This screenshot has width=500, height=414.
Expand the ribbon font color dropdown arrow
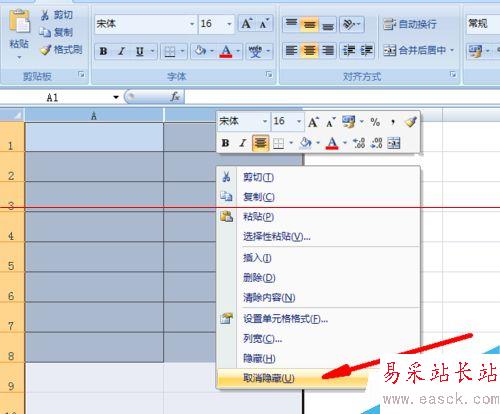(x=238, y=51)
